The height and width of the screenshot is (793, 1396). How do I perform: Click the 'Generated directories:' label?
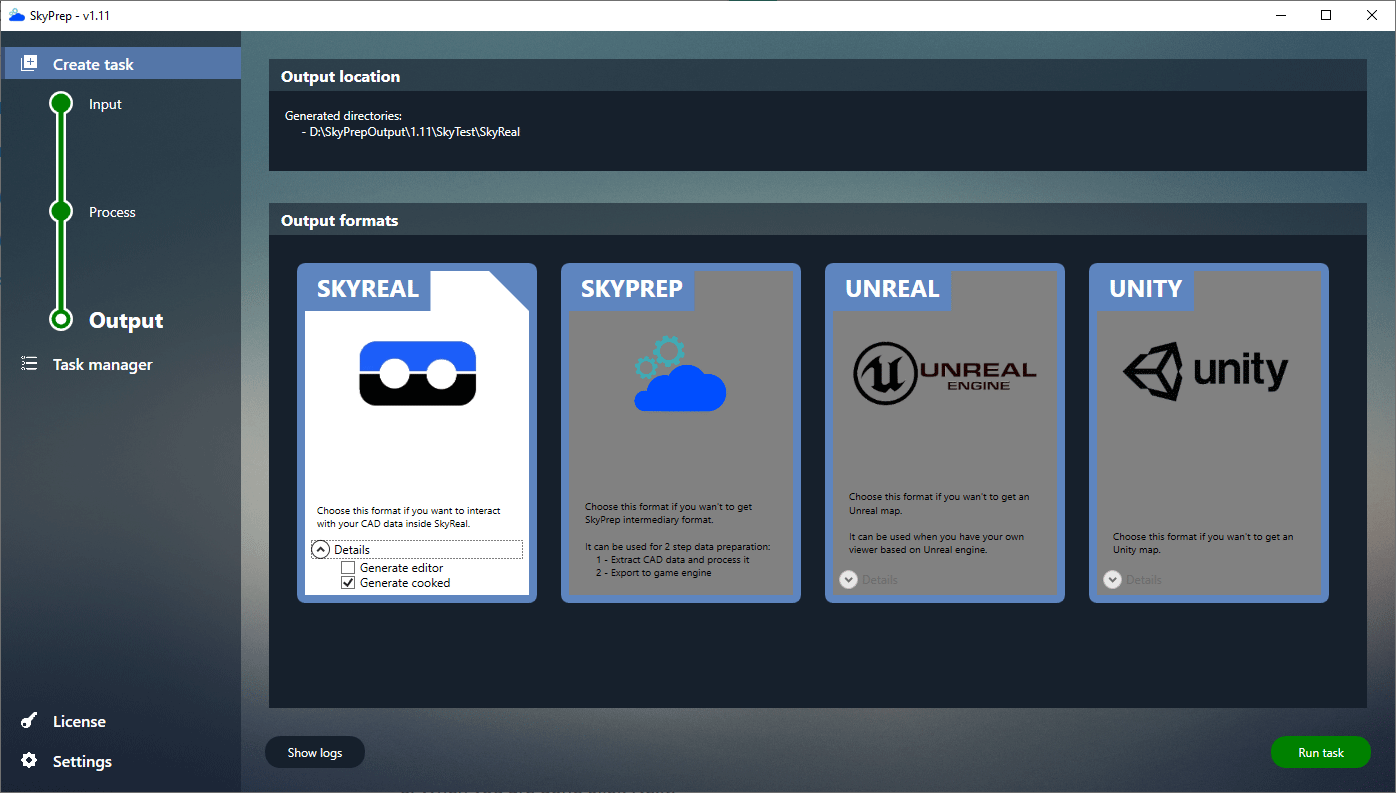343,116
